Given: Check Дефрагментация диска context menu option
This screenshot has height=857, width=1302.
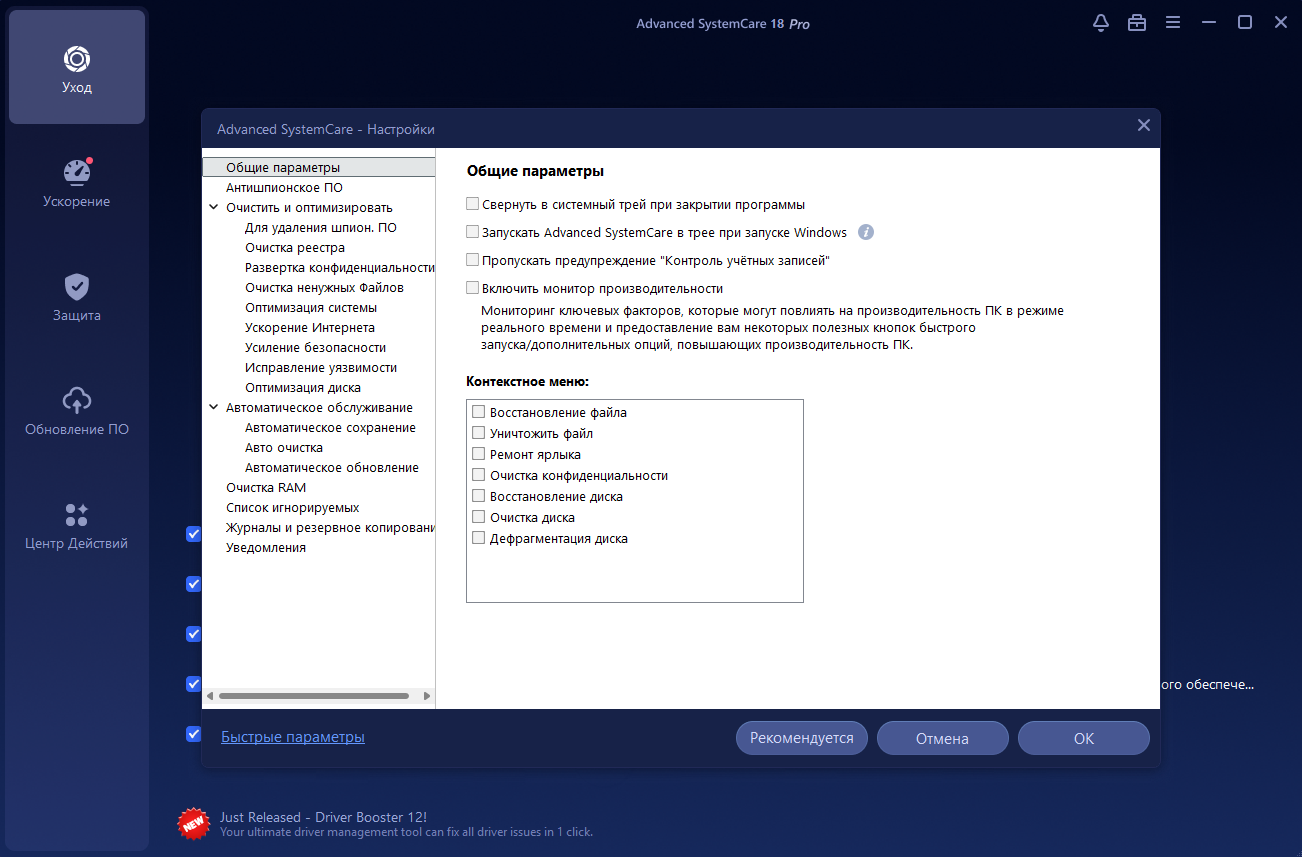Looking at the screenshot, I should [x=479, y=538].
